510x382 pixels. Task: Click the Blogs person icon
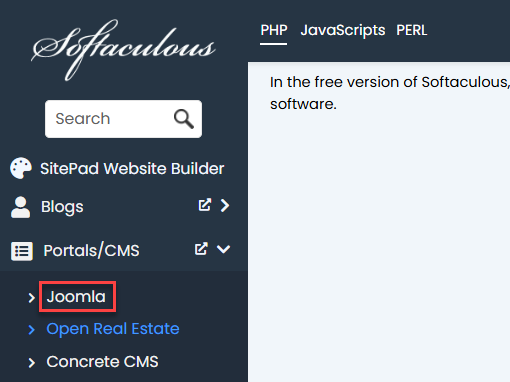pos(20,207)
